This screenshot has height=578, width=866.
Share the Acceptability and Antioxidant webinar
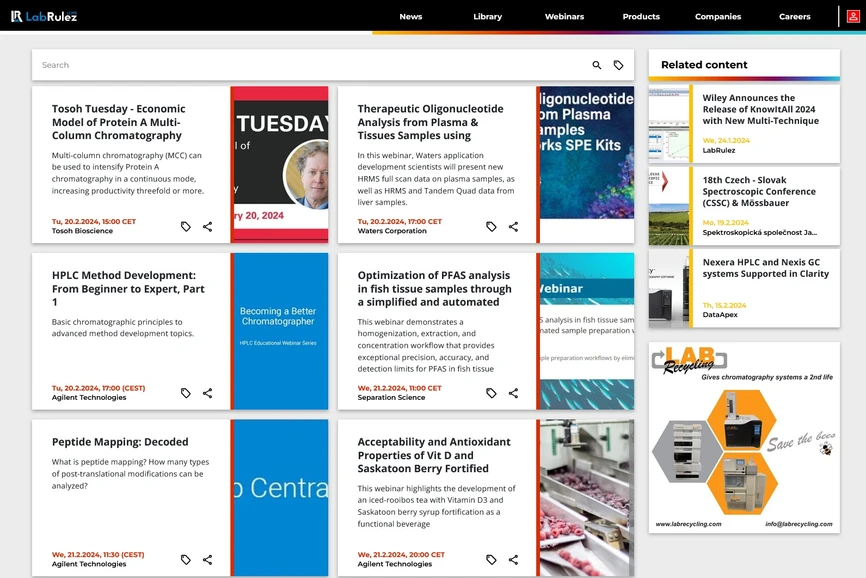coord(513,560)
